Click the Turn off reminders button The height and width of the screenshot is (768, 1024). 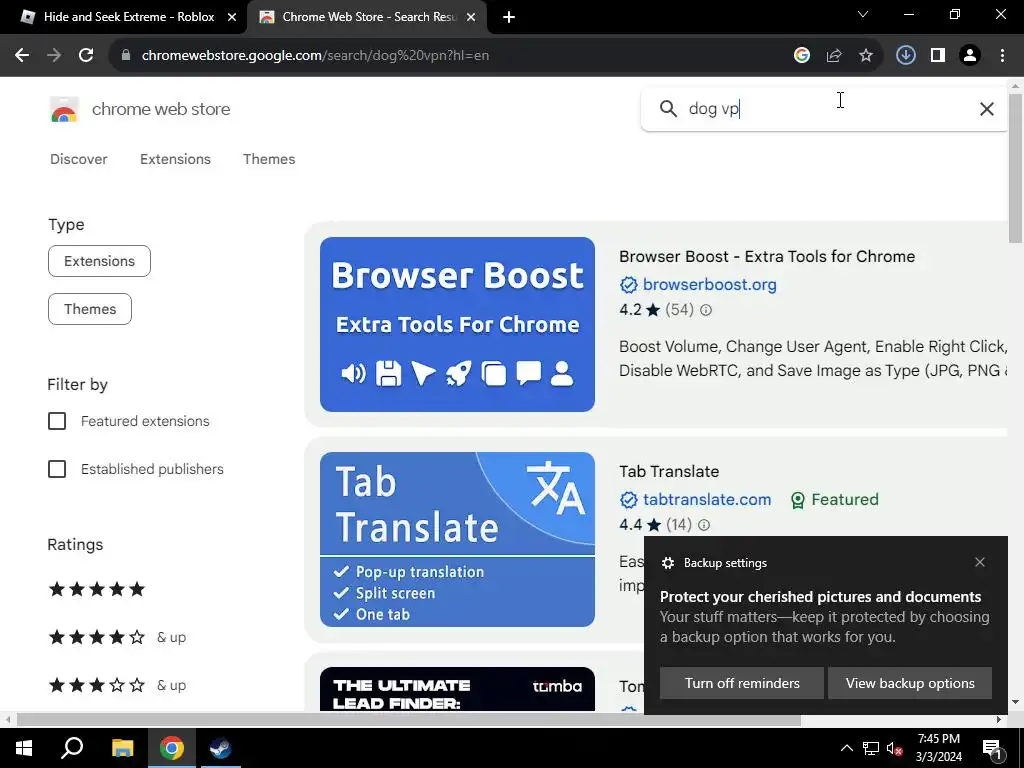pyautogui.click(x=742, y=683)
